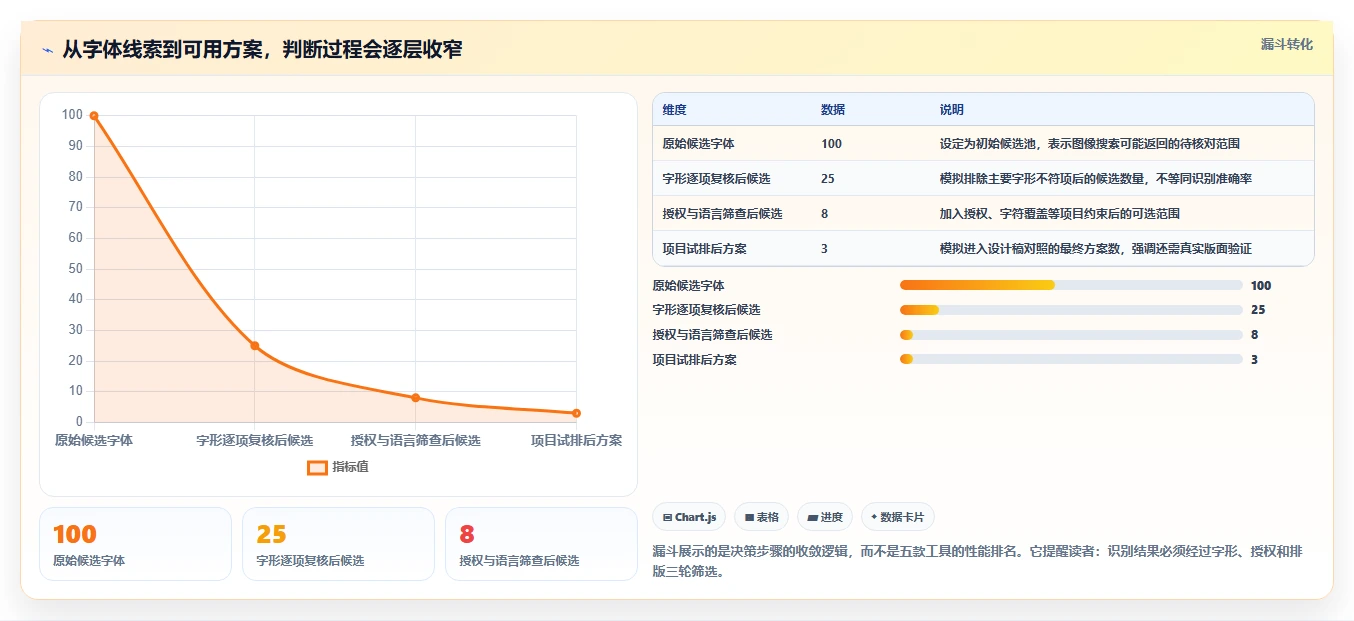
Task: Click x-axis label 字形逐项复核后候选 in chart
Action: coord(255,440)
